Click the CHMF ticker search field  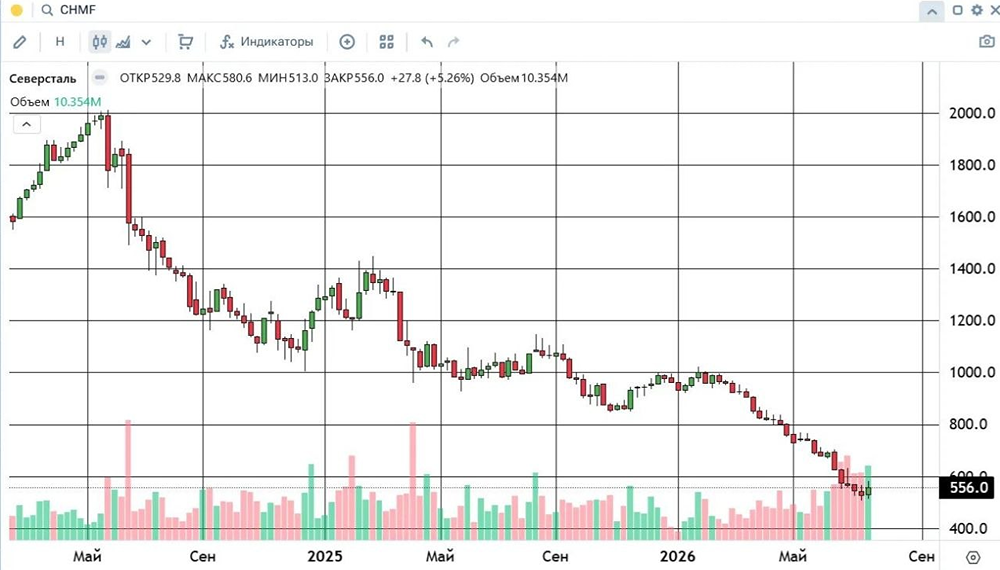(78, 10)
